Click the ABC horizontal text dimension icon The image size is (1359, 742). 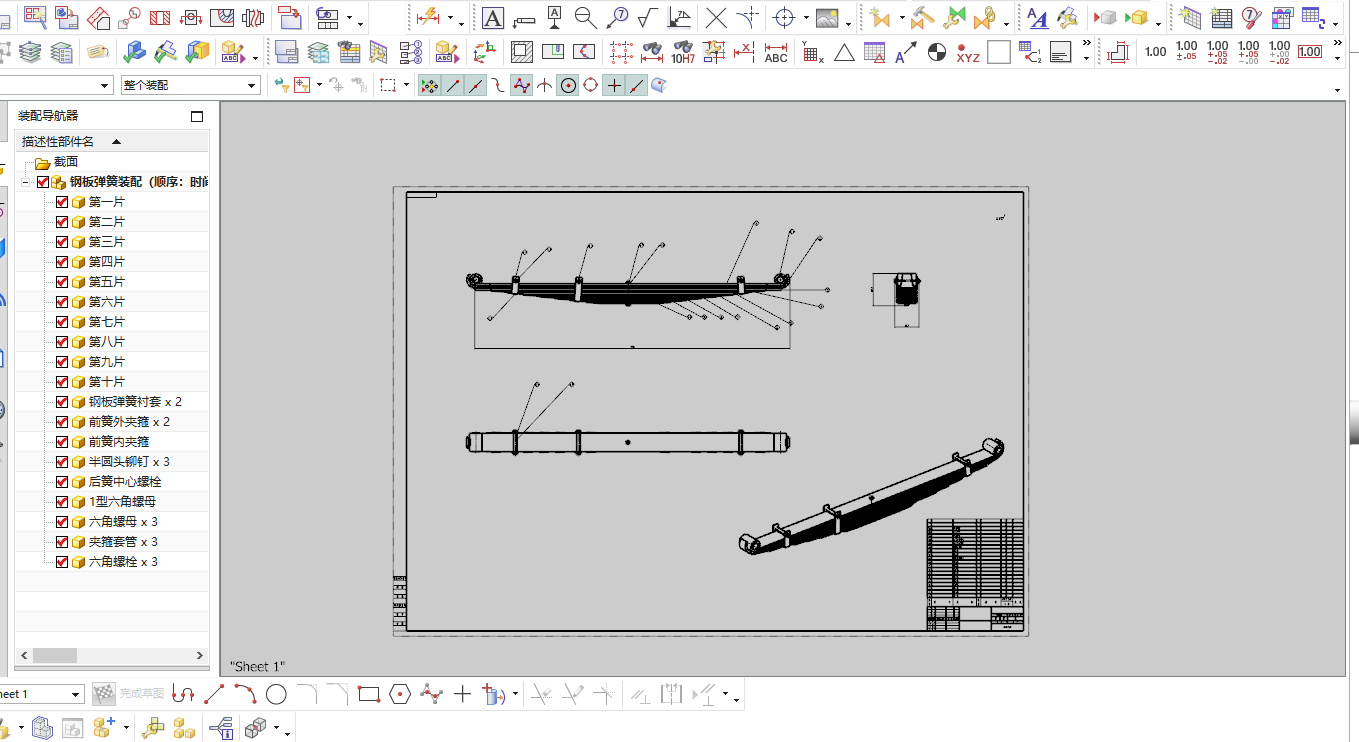click(776, 52)
